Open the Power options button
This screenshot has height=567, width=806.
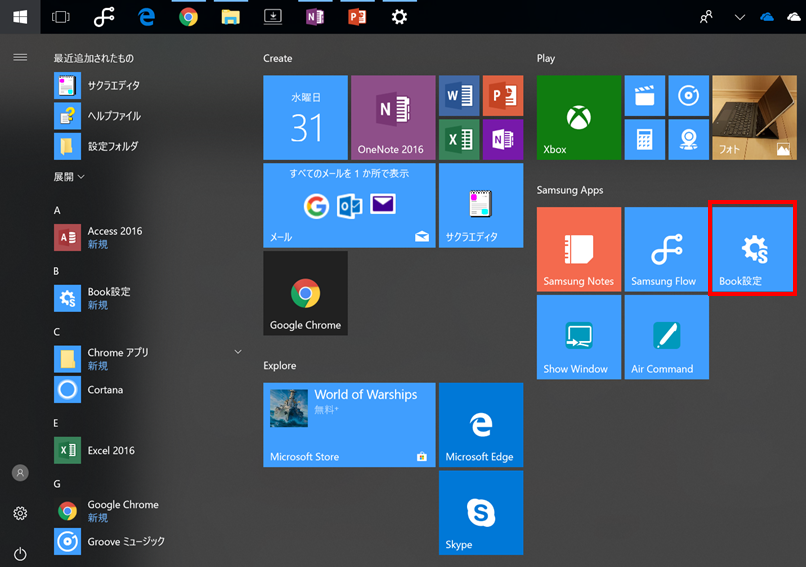tap(20, 554)
